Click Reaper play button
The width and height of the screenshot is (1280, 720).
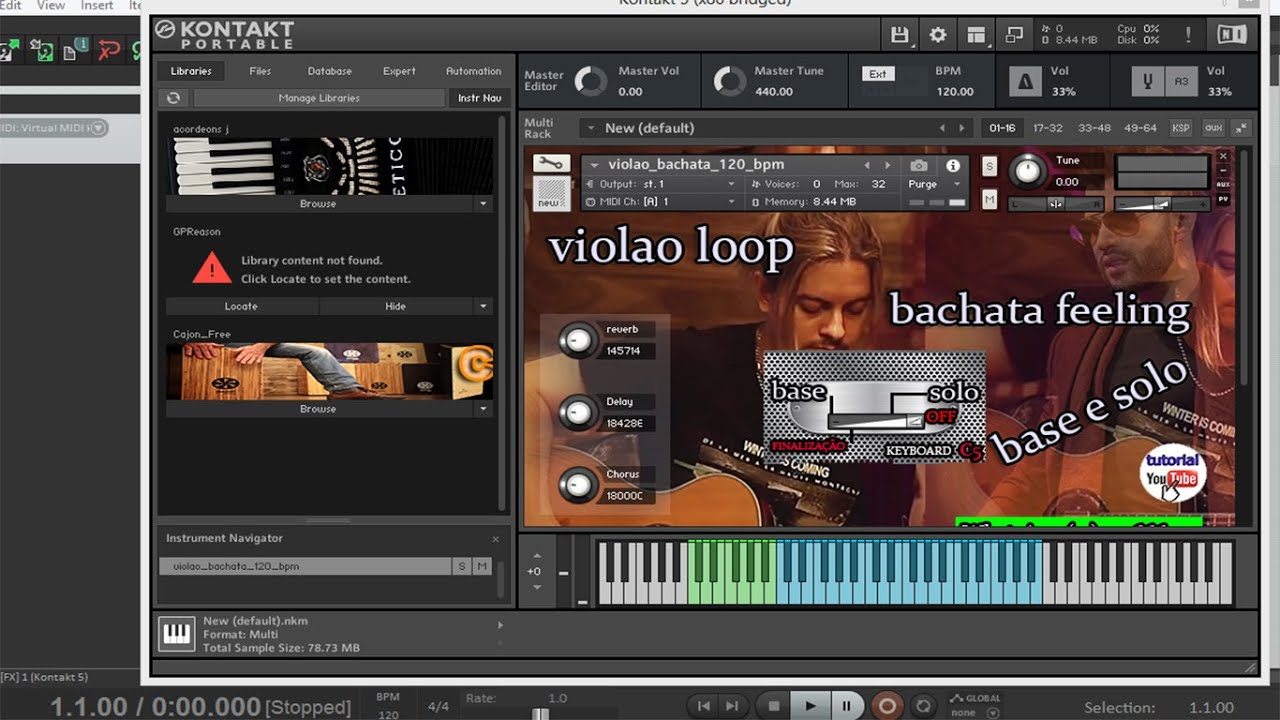(x=810, y=706)
